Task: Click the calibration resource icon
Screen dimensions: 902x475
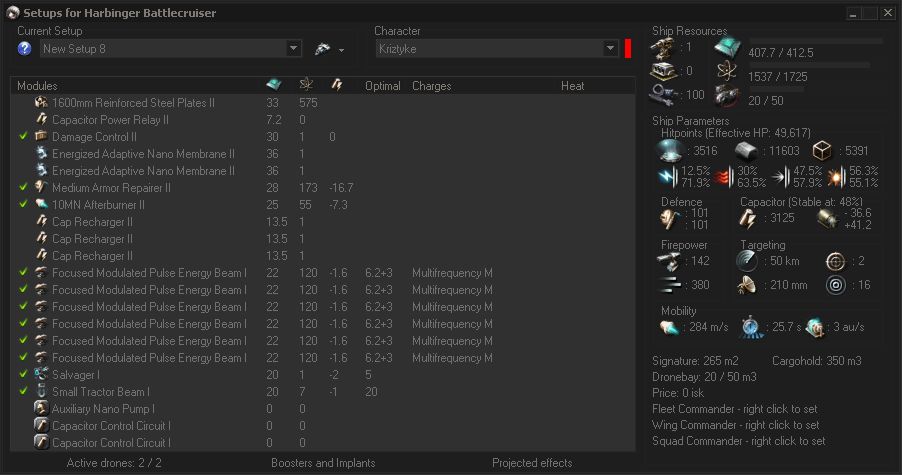Action: [663, 95]
